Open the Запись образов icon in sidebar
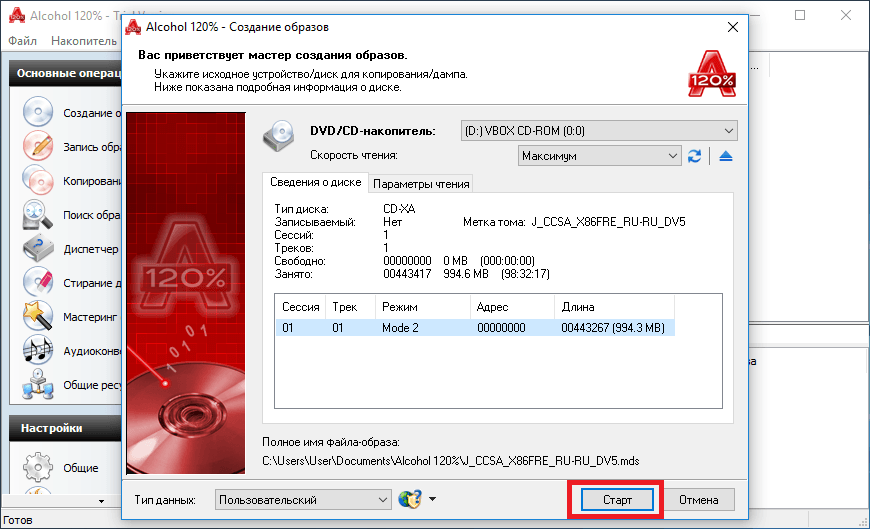870x529 pixels. point(38,146)
